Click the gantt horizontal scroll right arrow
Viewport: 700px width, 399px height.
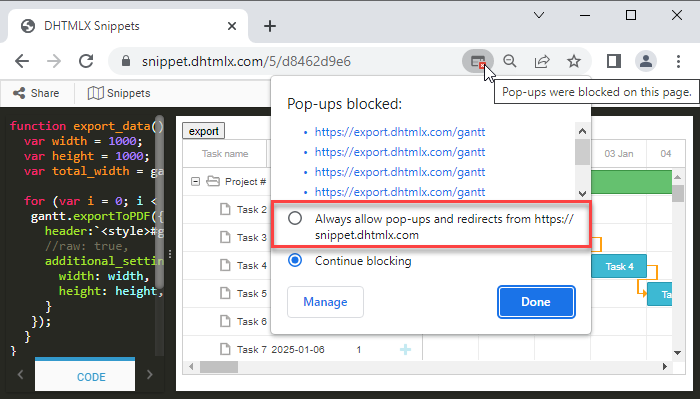click(665, 367)
